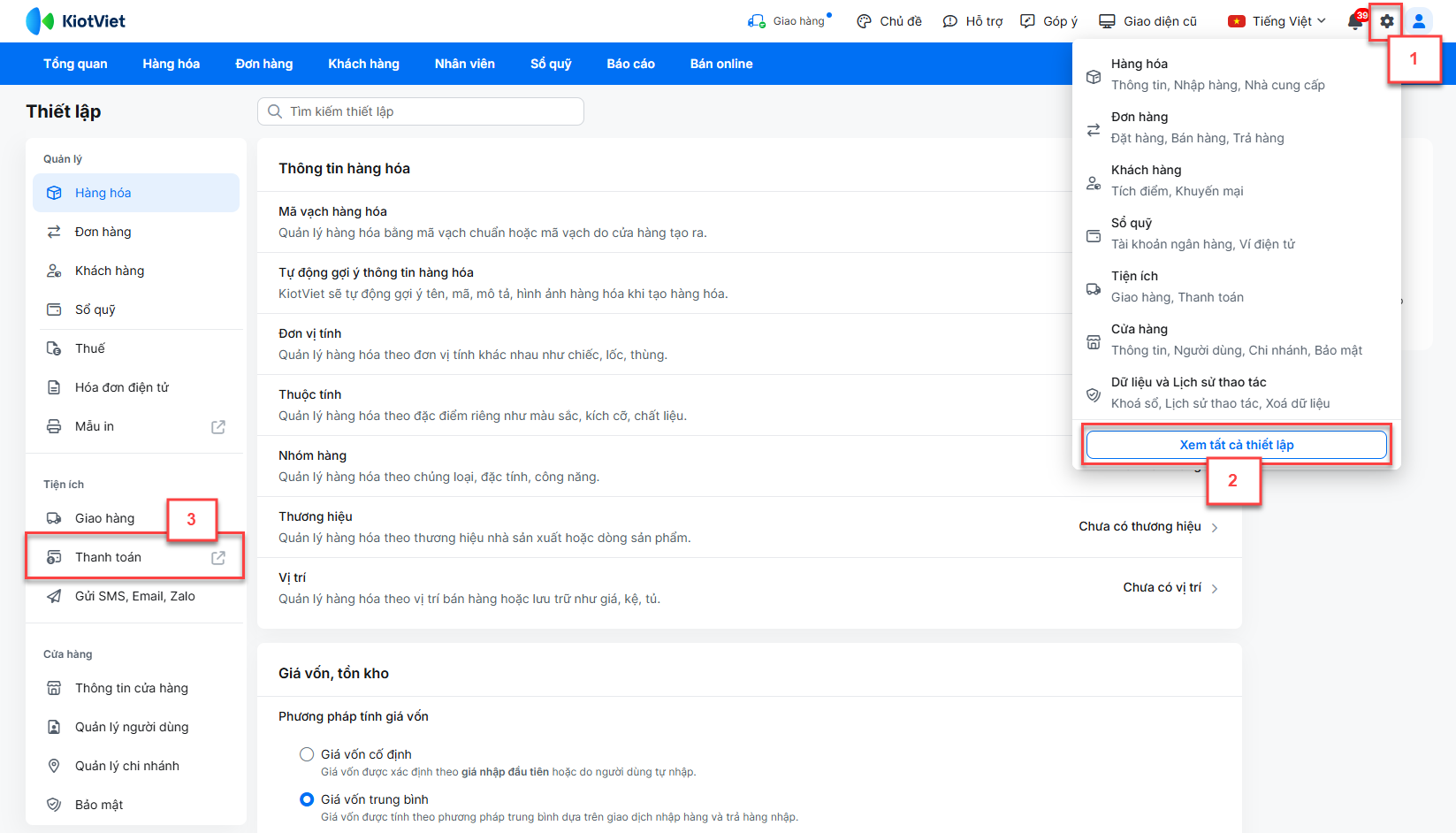Select Bảo mật shield icon
The image size is (1456, 833).
54,805
